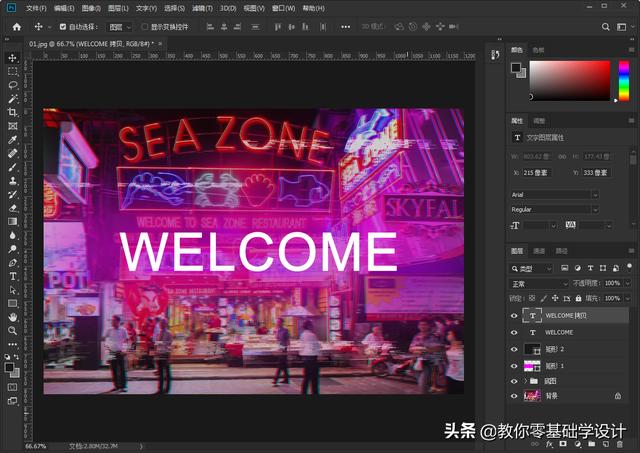
Task: Select the Gradient tool
Action: pyautogui.click(x=13, y=222)
